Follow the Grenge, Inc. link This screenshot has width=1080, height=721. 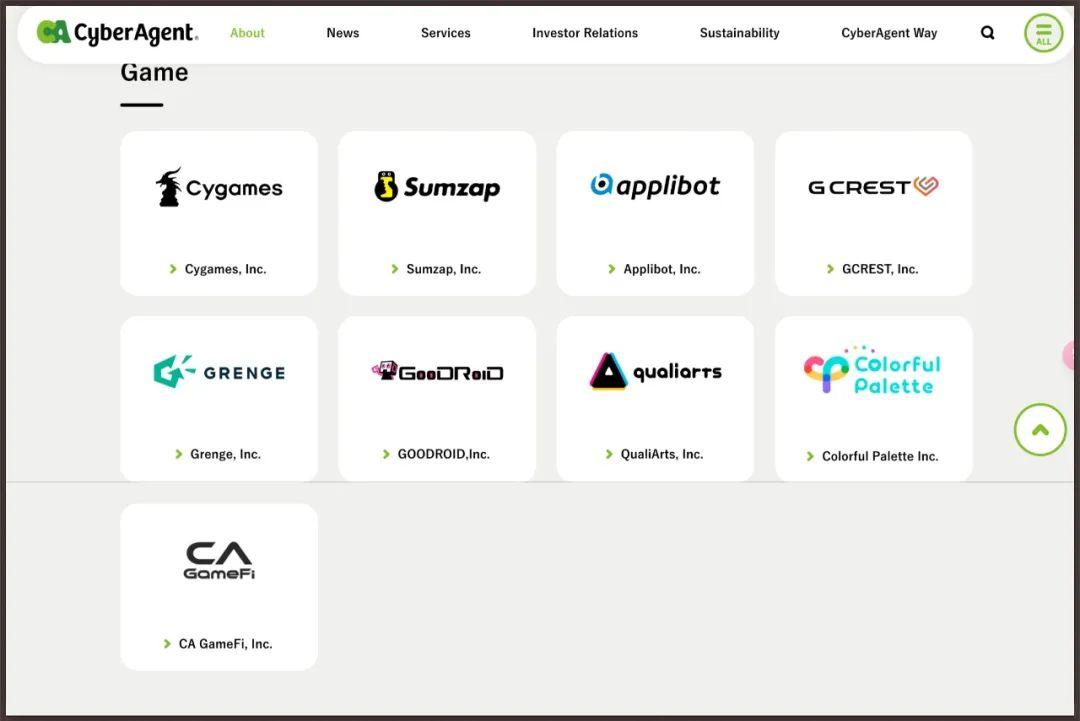pyautogui.click(x=225, y=454)
